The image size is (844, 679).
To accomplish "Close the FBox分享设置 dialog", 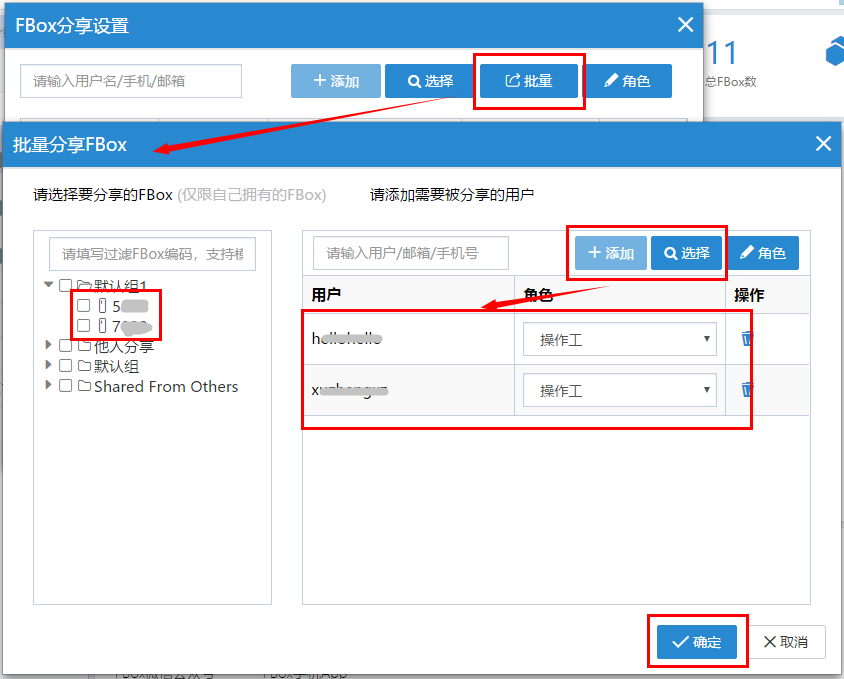I will (685, 25).
